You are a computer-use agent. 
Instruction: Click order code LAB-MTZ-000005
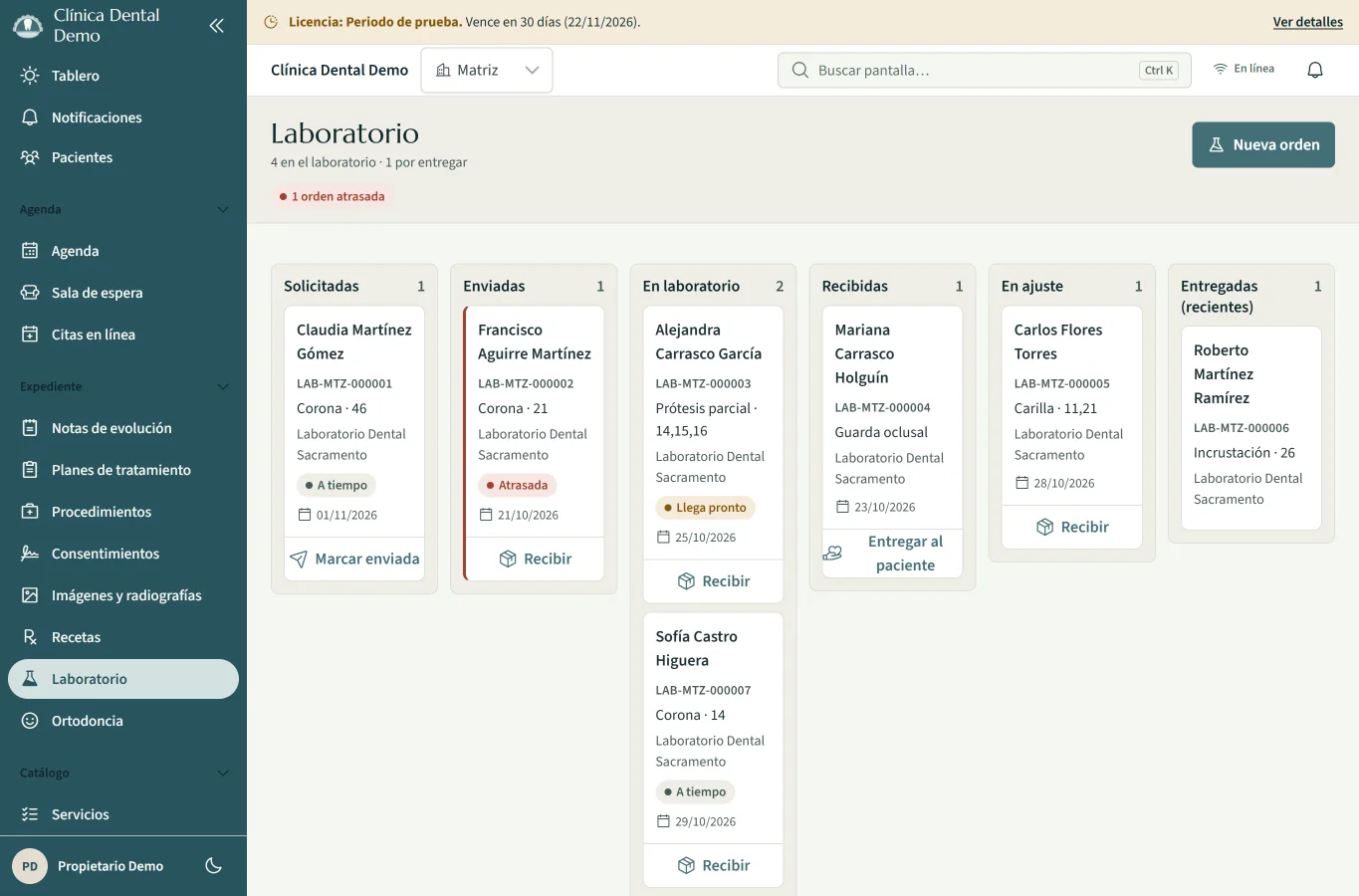click(1061, 384)
